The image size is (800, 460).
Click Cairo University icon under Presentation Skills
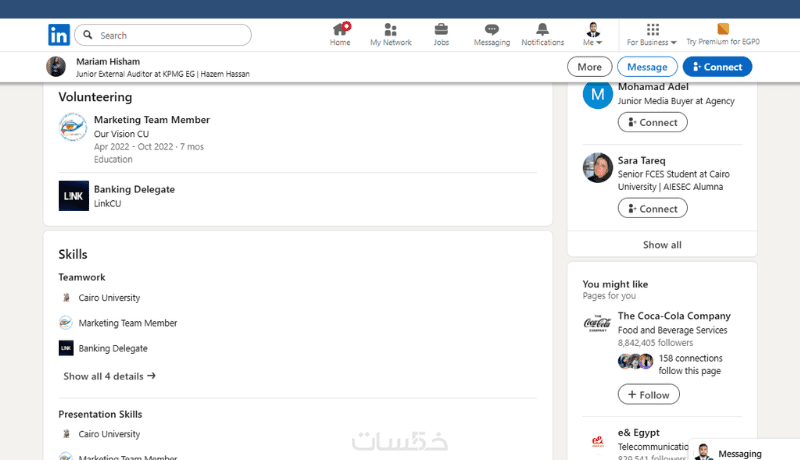pos(66,434)
